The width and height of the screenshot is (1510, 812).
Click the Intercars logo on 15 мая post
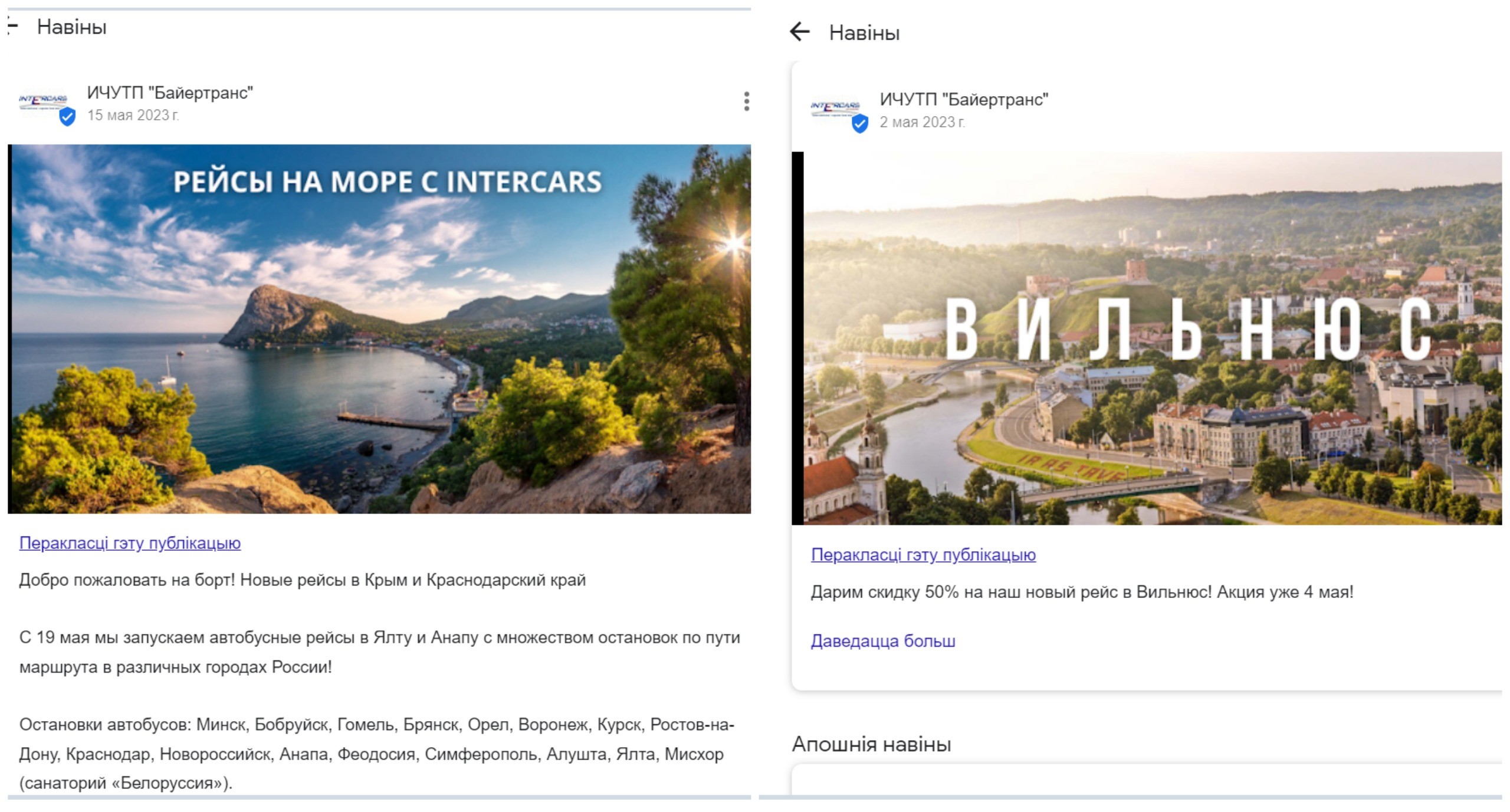(44, 101)
